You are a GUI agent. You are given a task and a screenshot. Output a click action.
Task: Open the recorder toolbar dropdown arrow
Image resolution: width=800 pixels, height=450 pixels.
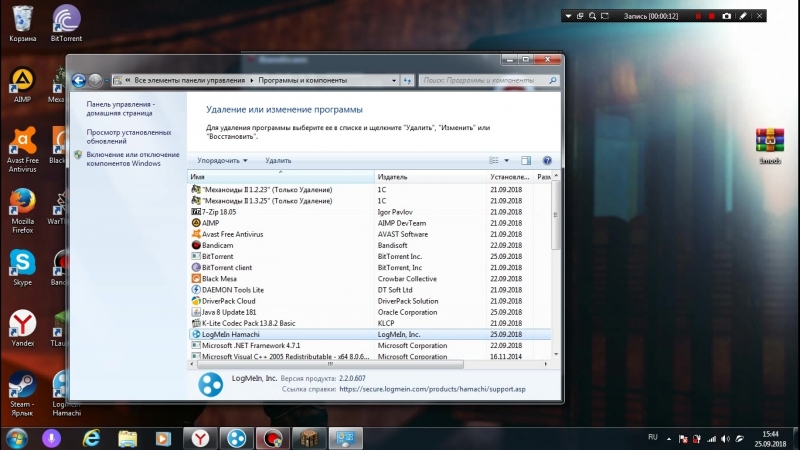568,16
